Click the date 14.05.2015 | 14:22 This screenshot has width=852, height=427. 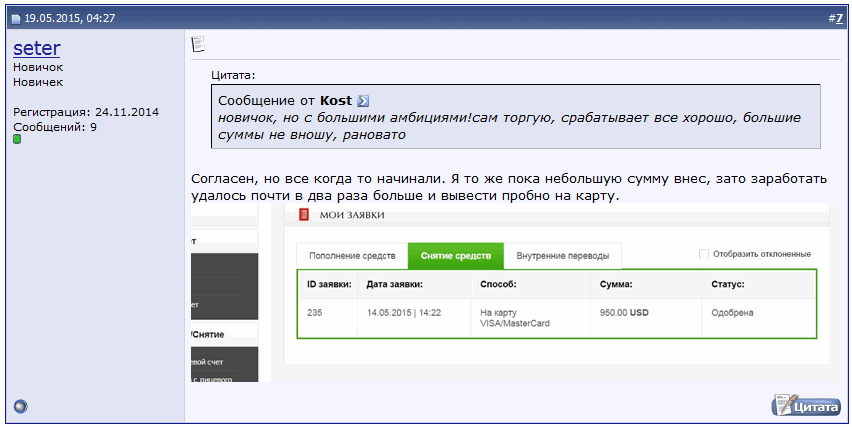point(404,313)
